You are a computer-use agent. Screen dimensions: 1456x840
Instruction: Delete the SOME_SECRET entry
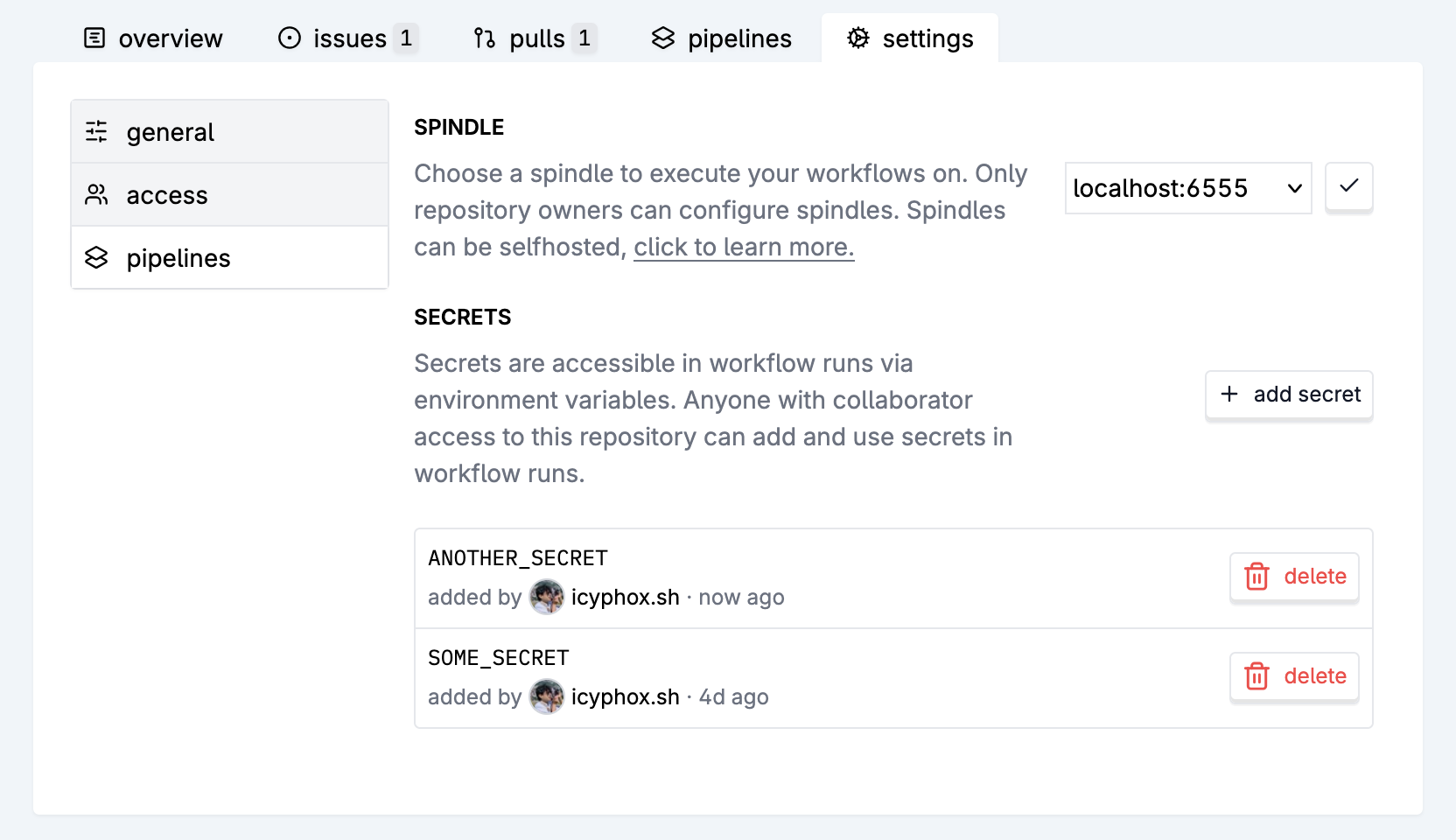[x=1294, y=676]
